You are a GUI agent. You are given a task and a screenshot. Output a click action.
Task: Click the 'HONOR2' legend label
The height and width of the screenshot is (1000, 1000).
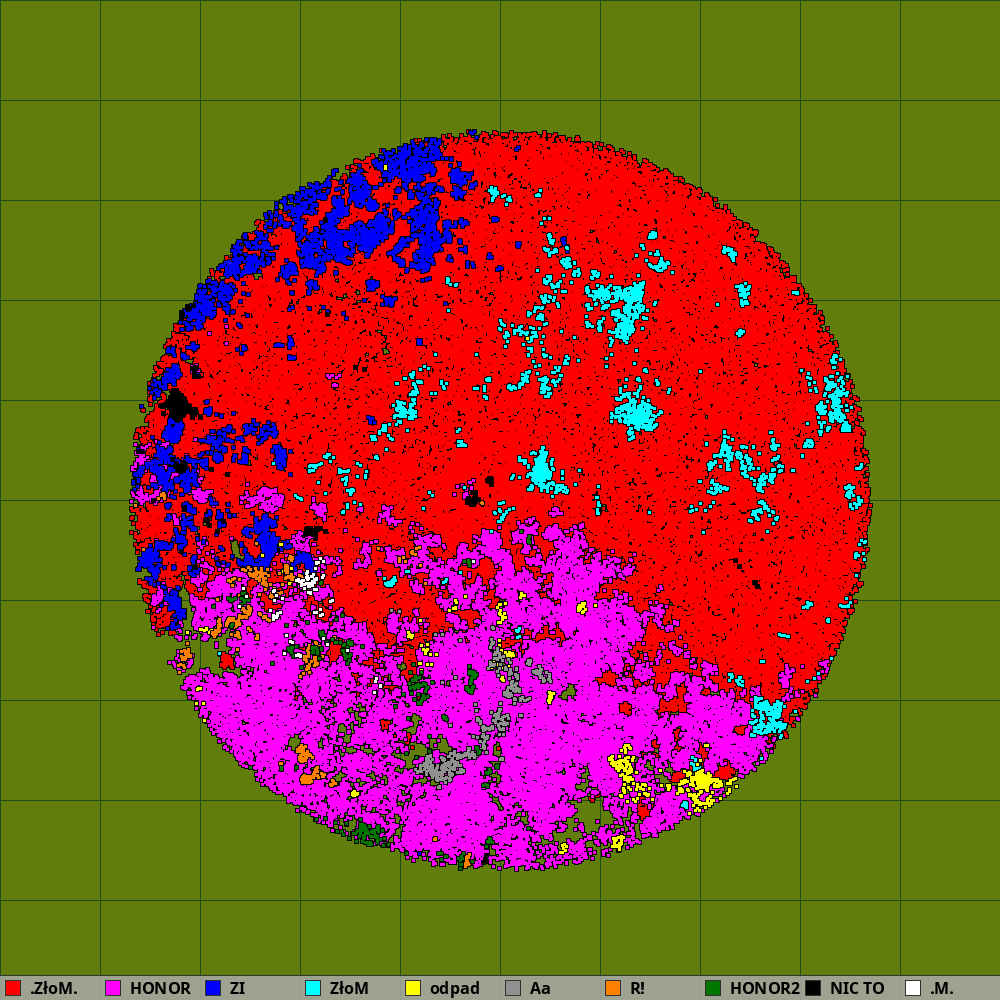(x=765, y=989)
